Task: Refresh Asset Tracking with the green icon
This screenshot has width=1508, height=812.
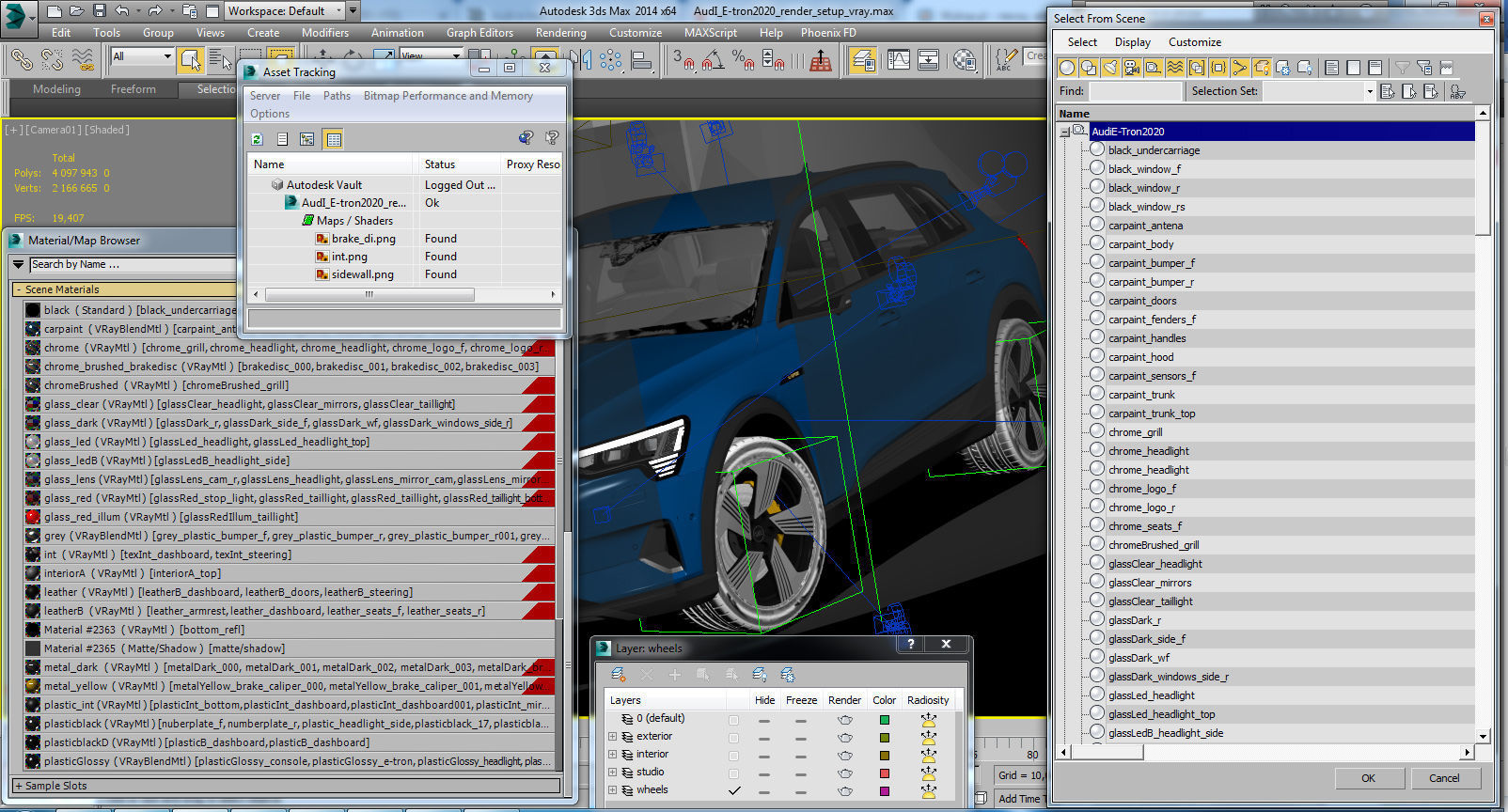Action: 257,139
